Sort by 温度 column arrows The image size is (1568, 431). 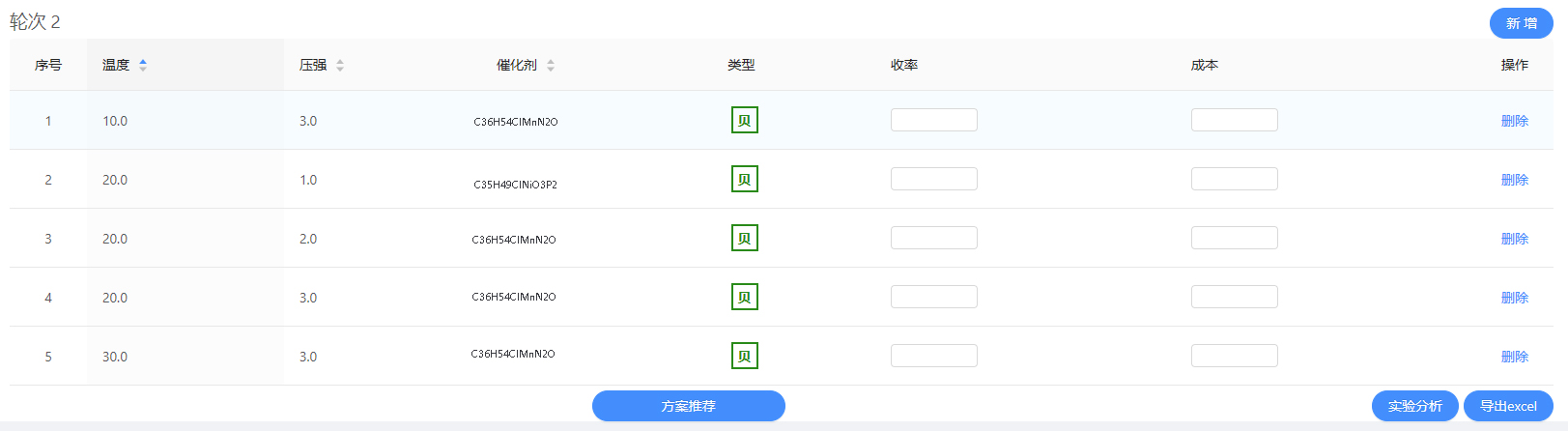(143, 66)
